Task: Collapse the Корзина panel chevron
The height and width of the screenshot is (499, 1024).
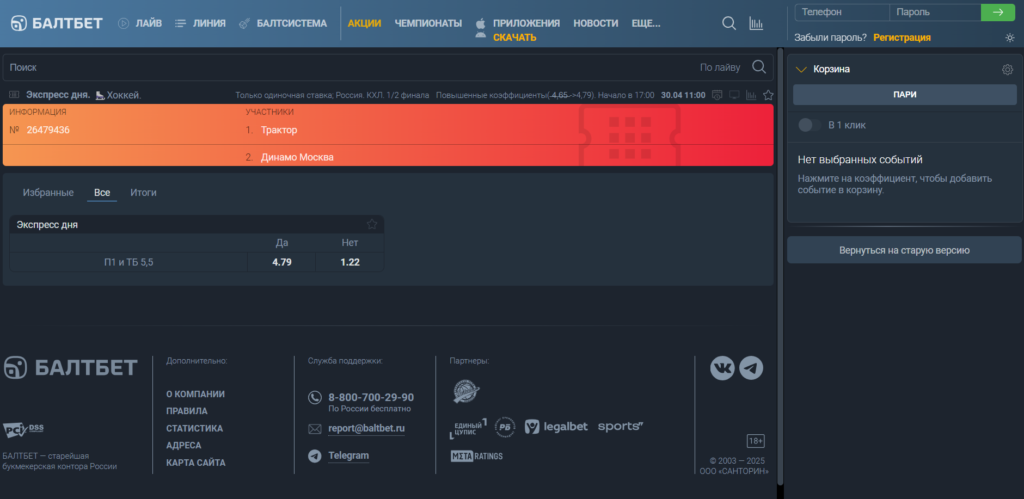Action: [x=801, y=69]
